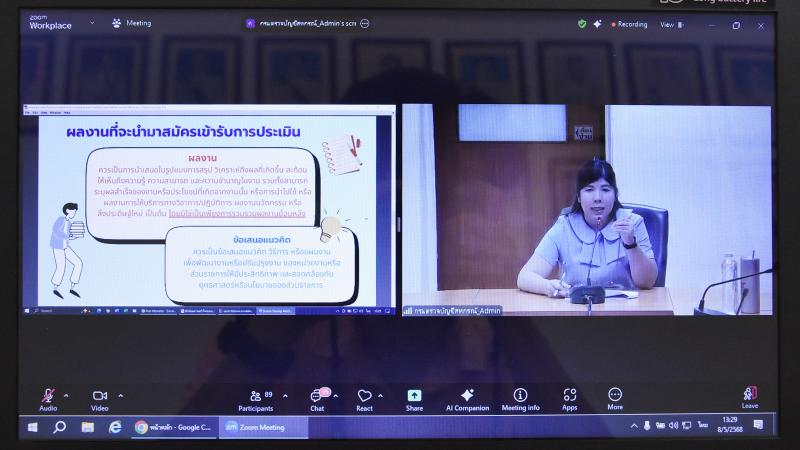
Task: Select the speaker's video tile
Action: (587, 210)
